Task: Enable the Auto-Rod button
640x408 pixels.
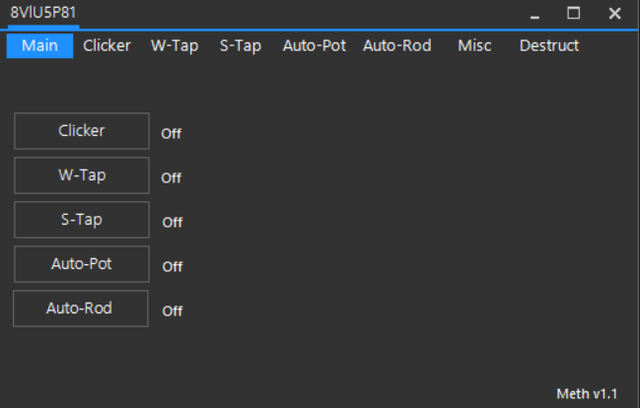Action: coord(80,308)
